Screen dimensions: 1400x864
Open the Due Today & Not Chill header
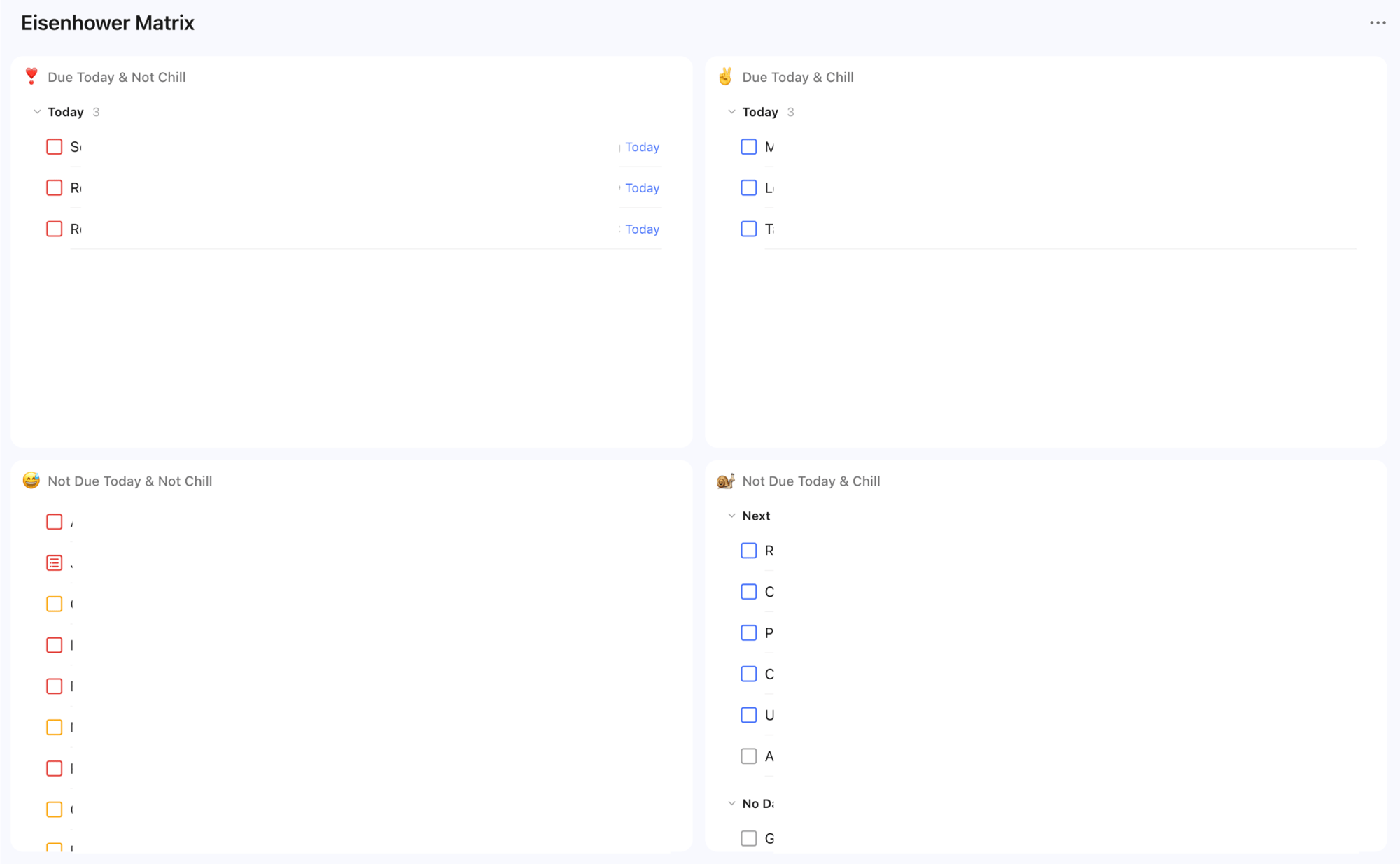pyautogui.click(x=116, y=77)
